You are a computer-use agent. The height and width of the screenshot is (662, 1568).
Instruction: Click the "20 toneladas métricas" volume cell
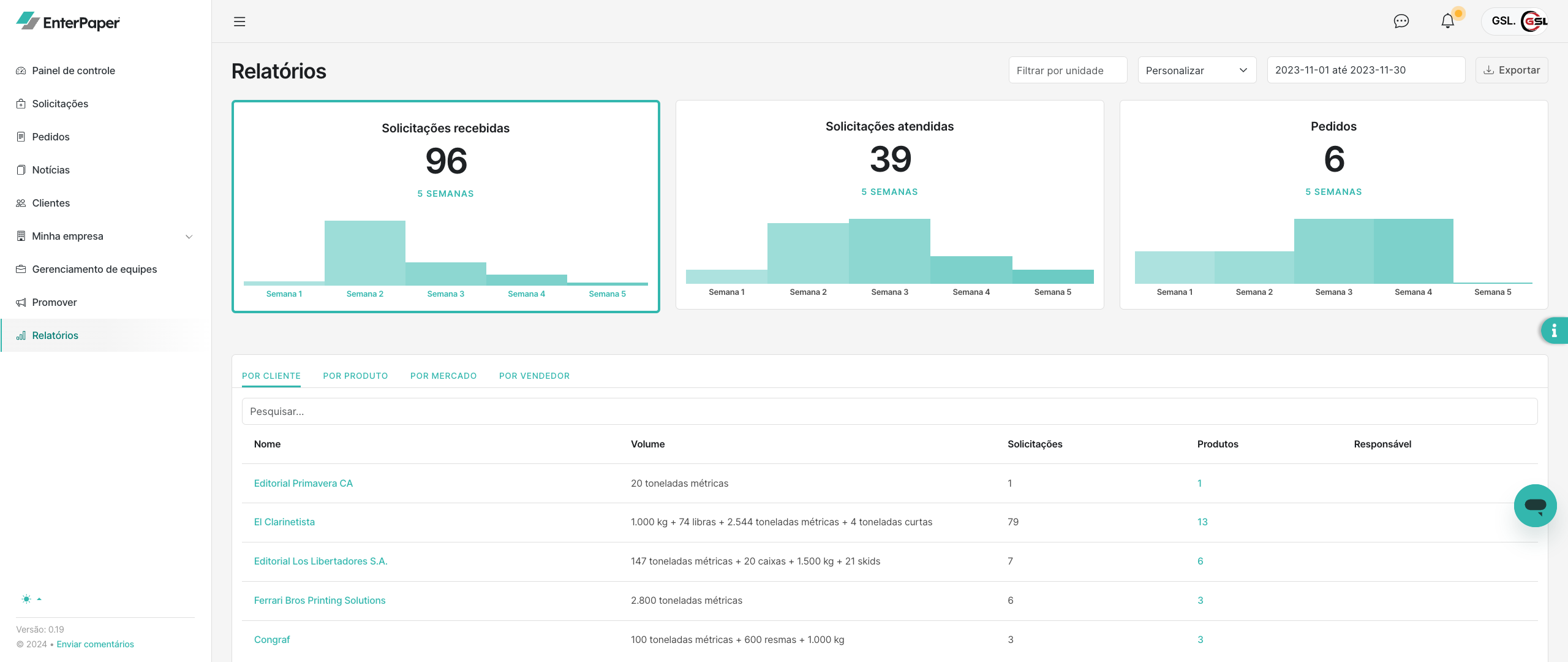[679, 483]
